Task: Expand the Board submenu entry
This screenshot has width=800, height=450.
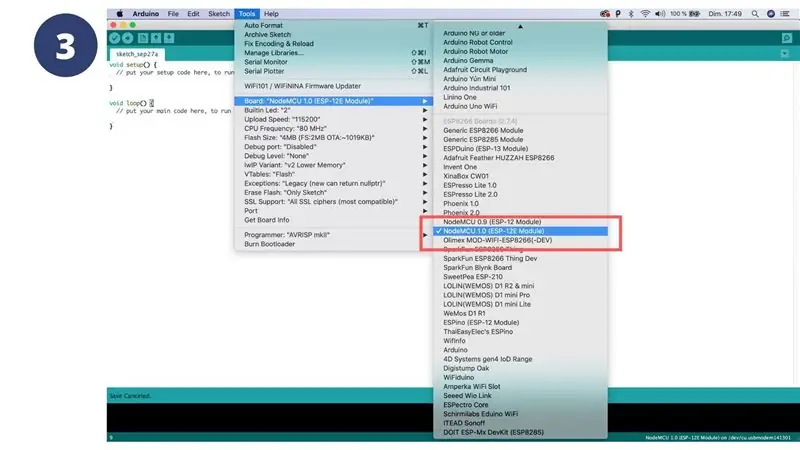Action: [334, 101]
